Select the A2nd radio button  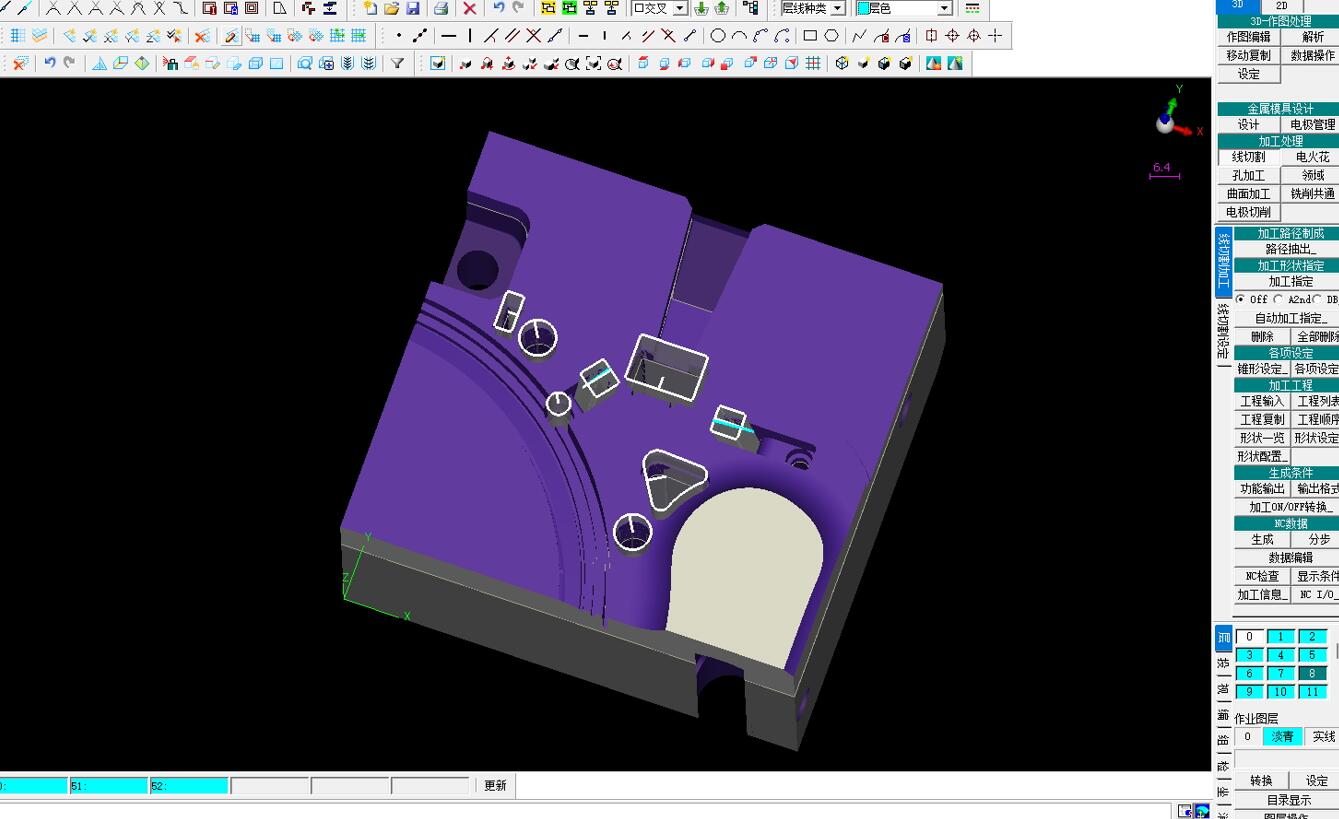[x=1278, y=299]
